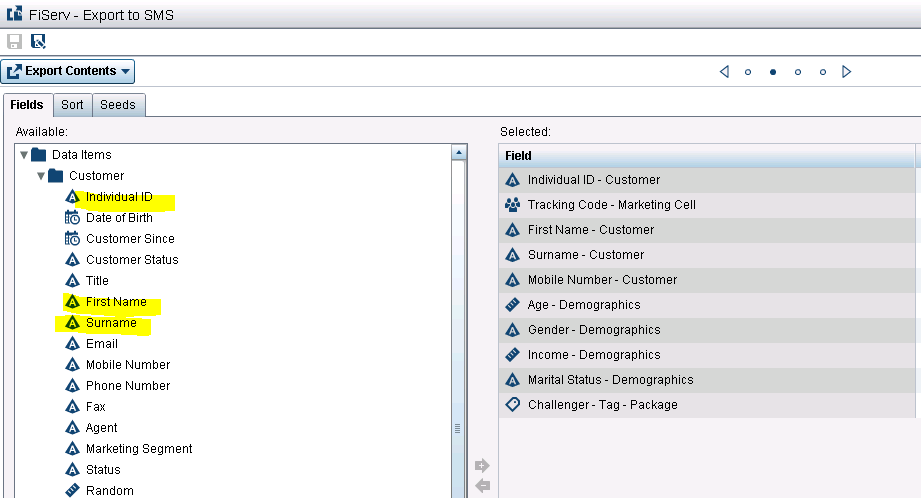Click the save icon in the toolbar

pos(14,42)
